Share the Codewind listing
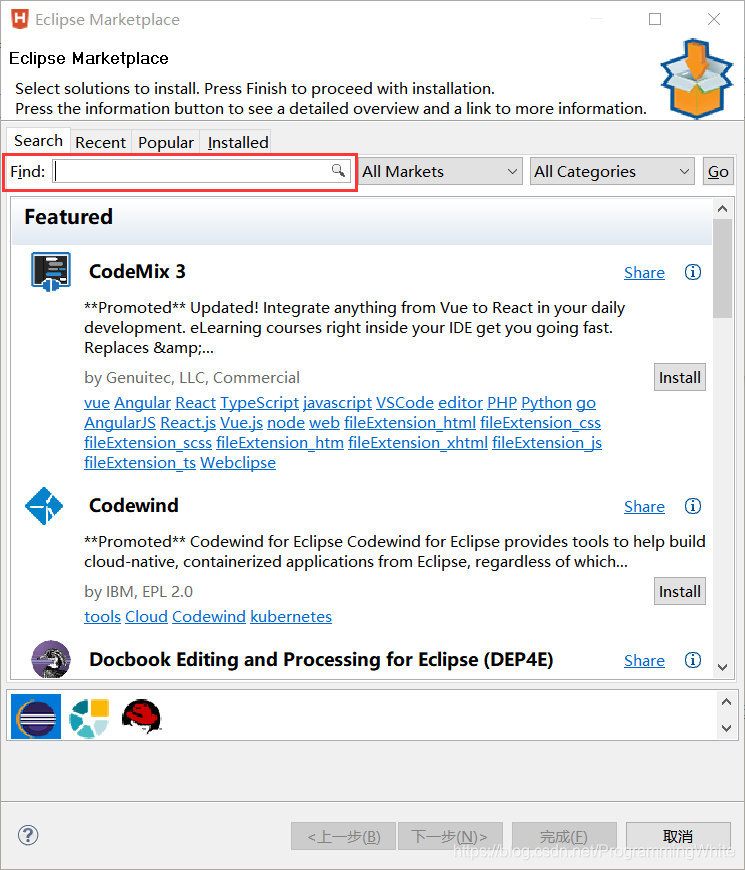The width and height of the screenshot is (745, 870). 644,507
